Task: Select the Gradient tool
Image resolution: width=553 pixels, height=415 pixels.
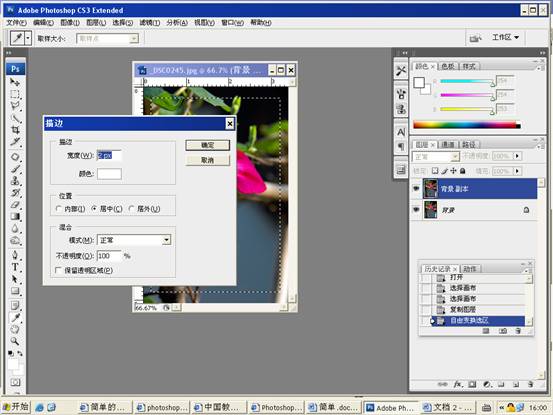Action: [15, 216]
